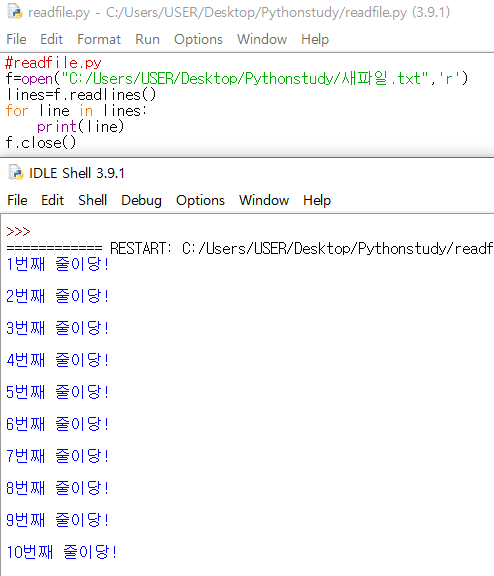Click the print(line) code line
Screen dimensions: 494x576
click(80, 127)
